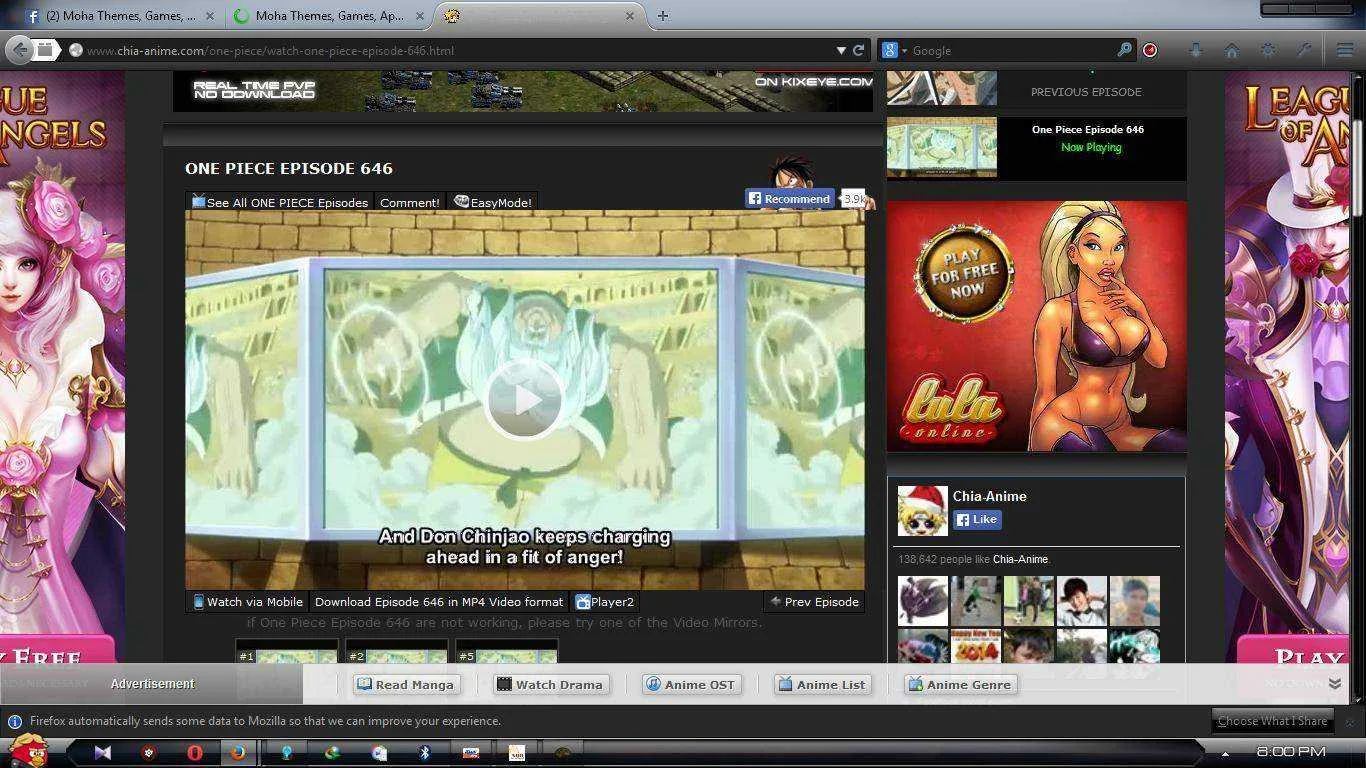Open Google search engine selector dropdown

(894, 50)
